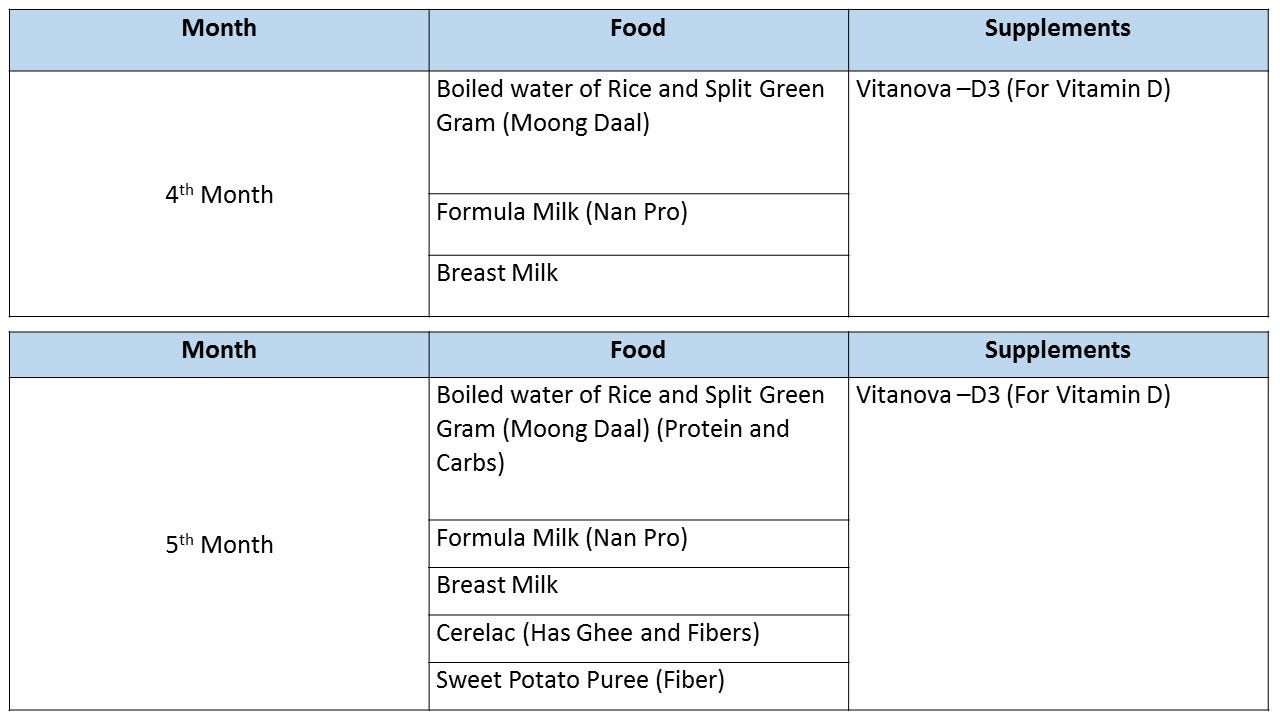
Task: Select Sweet Potato Puree (Fiber) cell
Action: point(638,686)
